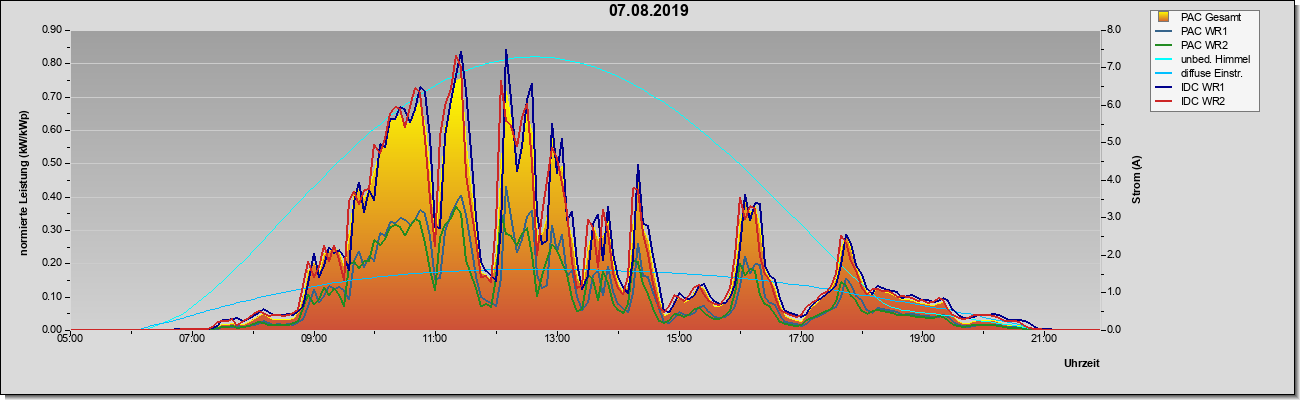Viewport: 1300px width, 400px height.
Task: Click the 11:00 tick on time axis
Action: click(435, 340)
